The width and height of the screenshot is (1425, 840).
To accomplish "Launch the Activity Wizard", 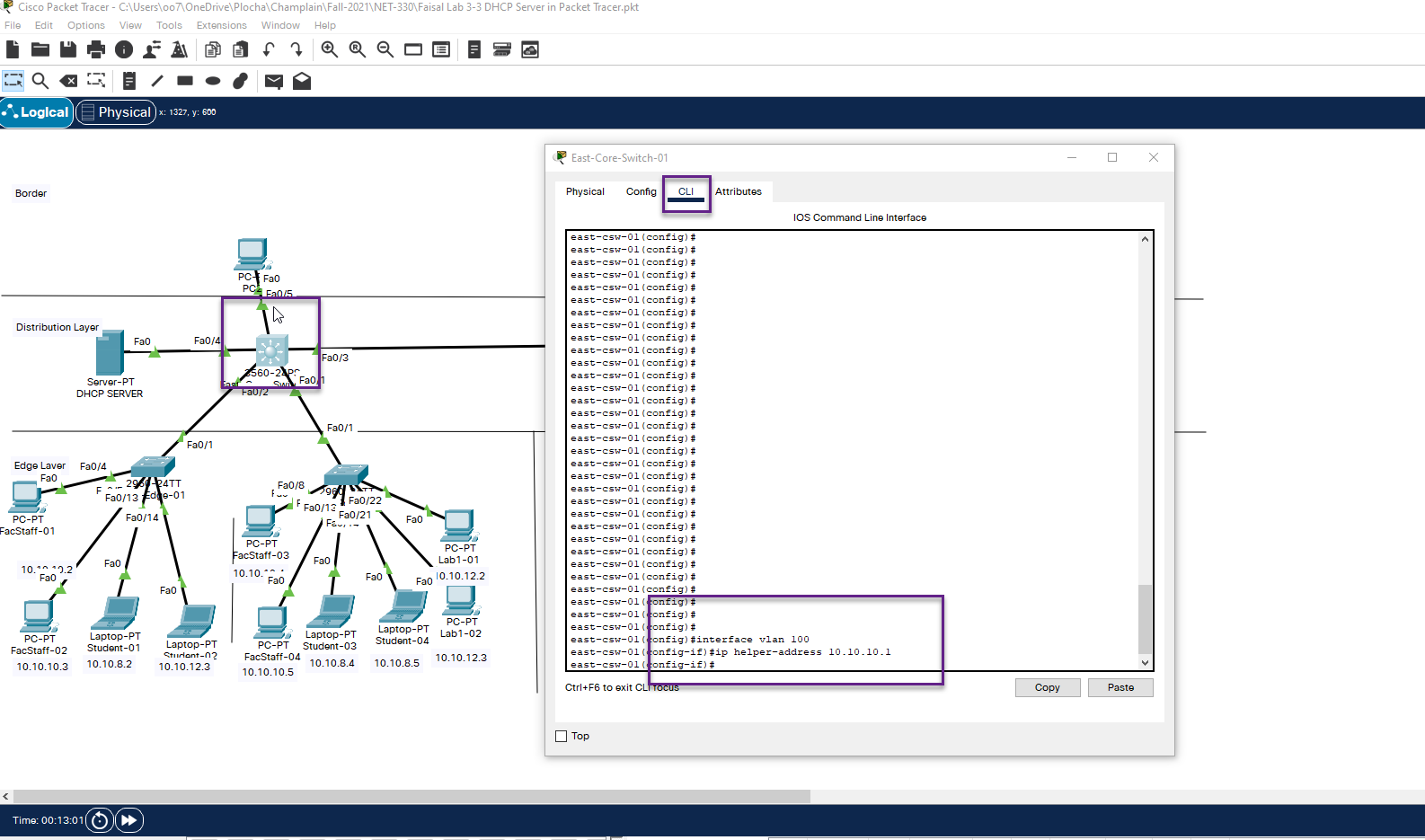I will pos(180,49).
